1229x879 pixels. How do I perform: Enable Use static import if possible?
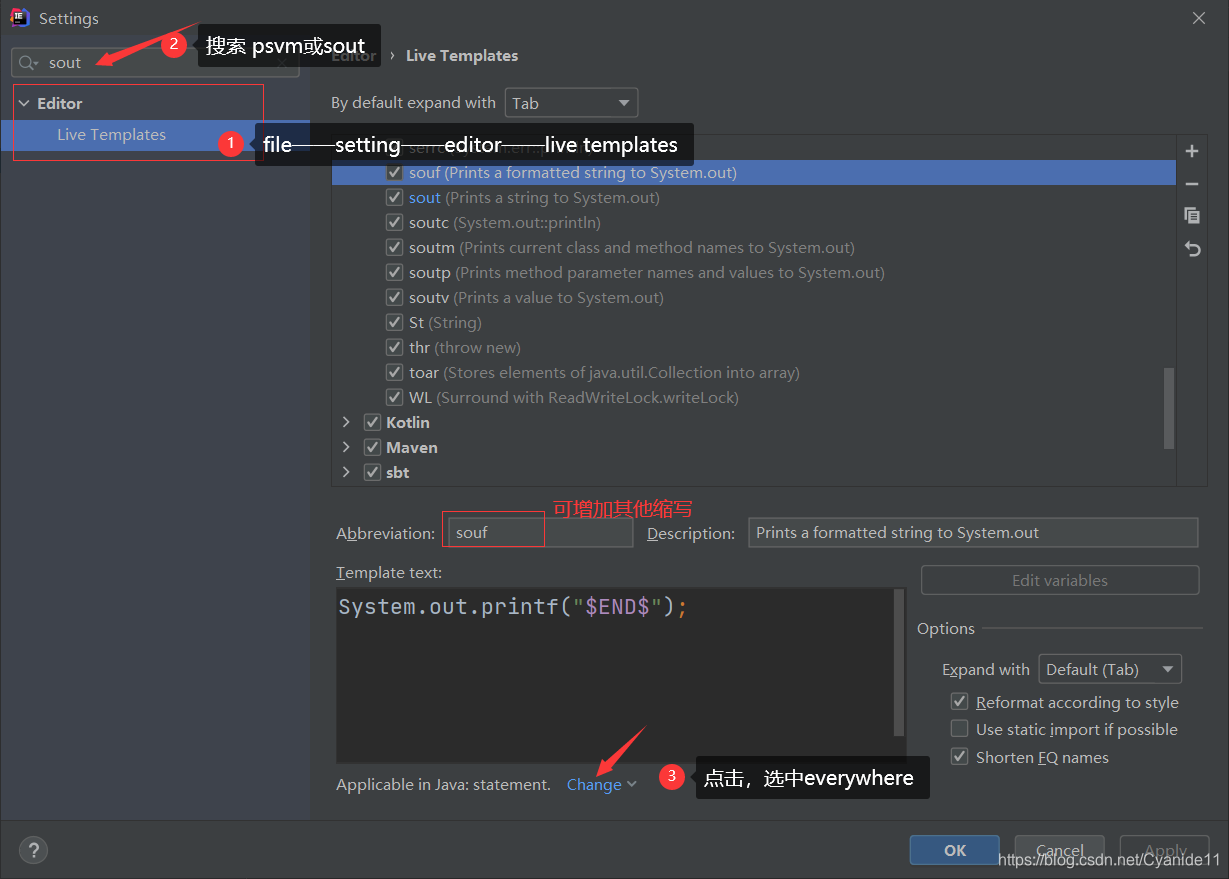[x=959, y=729]
